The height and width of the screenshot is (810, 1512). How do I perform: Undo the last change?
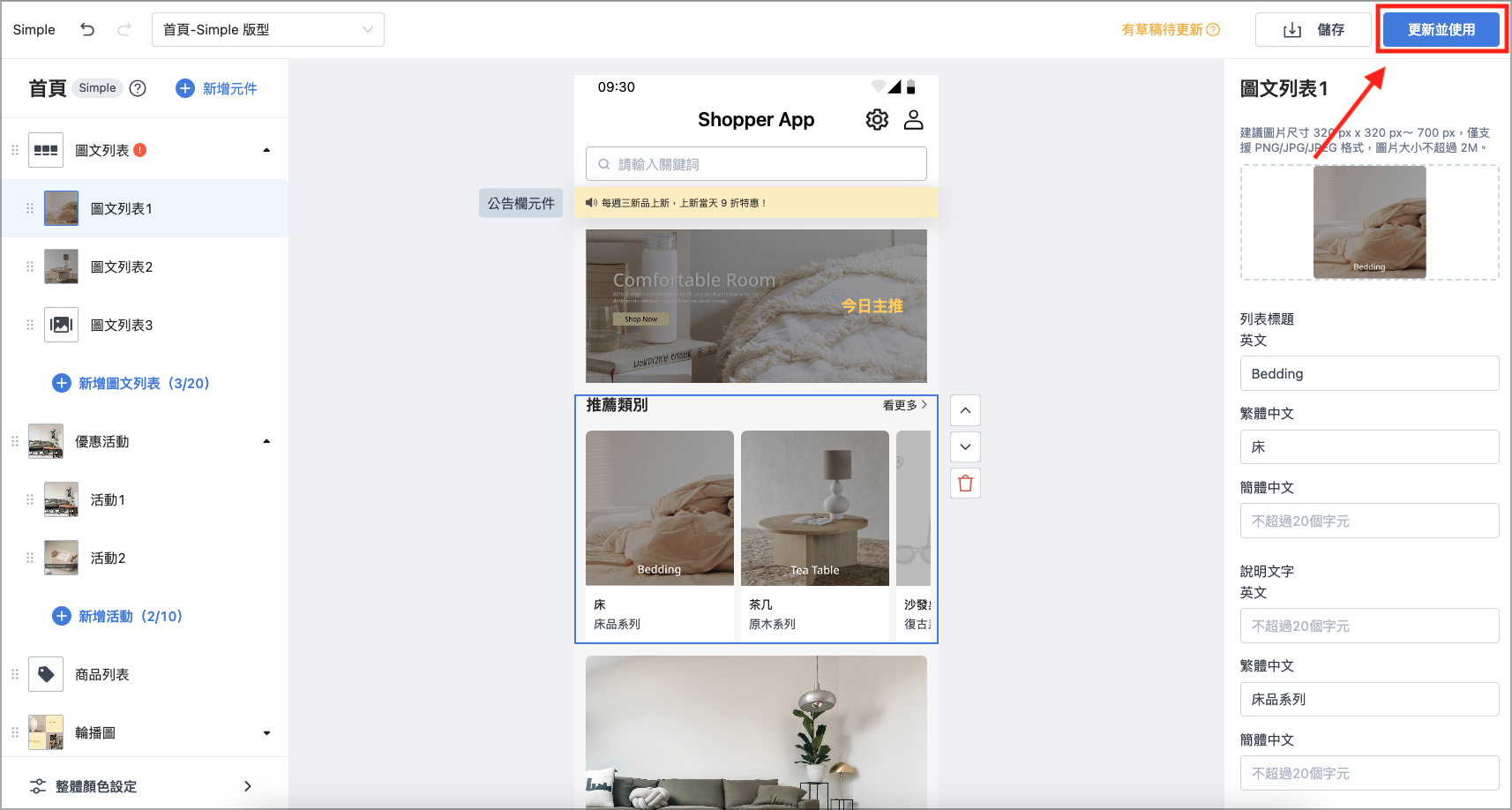(87, 29)
